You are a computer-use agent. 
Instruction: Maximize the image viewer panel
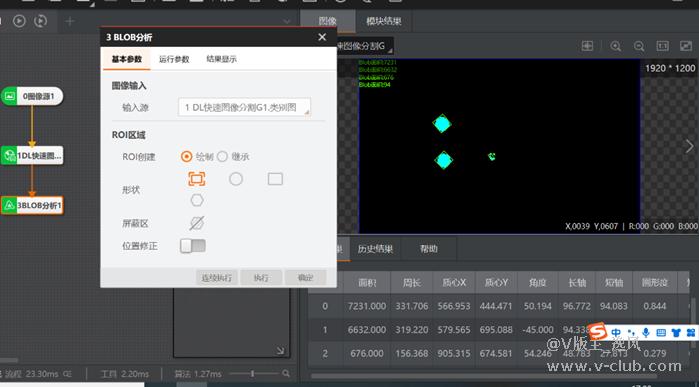pos(686,46)
